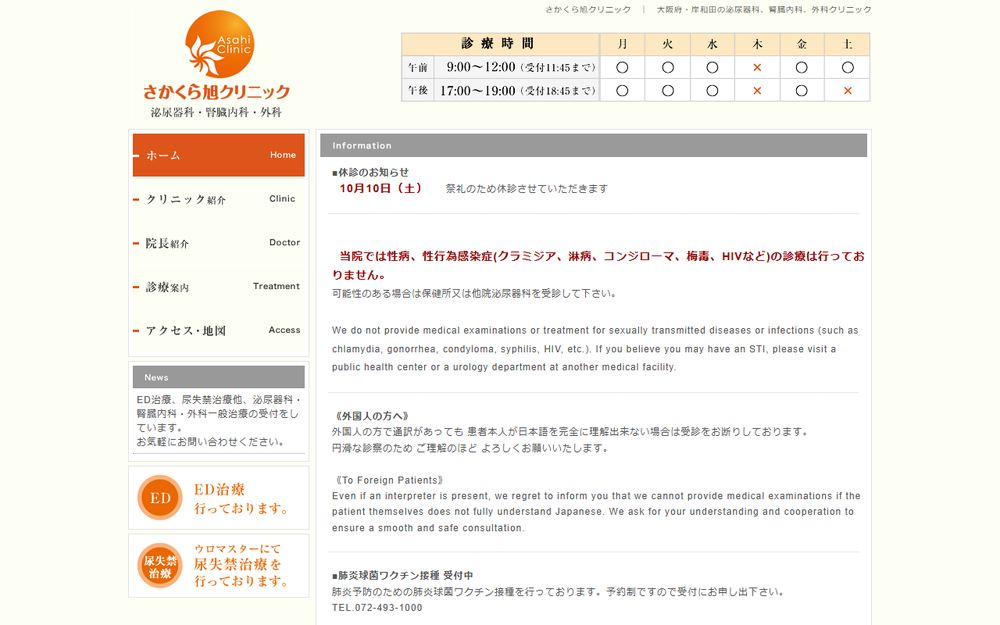Click the 泌尿器科・腎臓内科・外科 subtitle
The height and width of the screenshot is (625, 1000).
216,112
